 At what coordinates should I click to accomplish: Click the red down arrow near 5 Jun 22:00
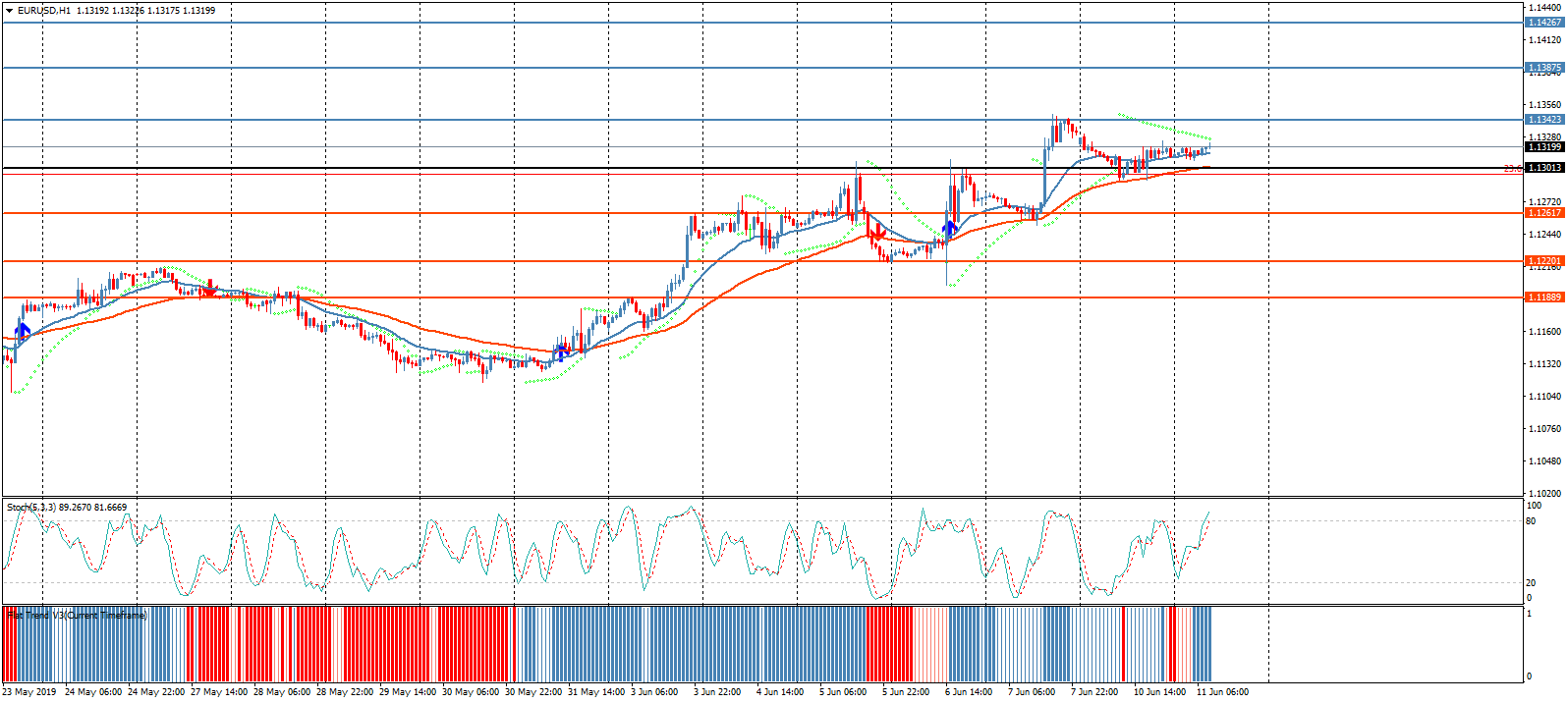[875, 236]
